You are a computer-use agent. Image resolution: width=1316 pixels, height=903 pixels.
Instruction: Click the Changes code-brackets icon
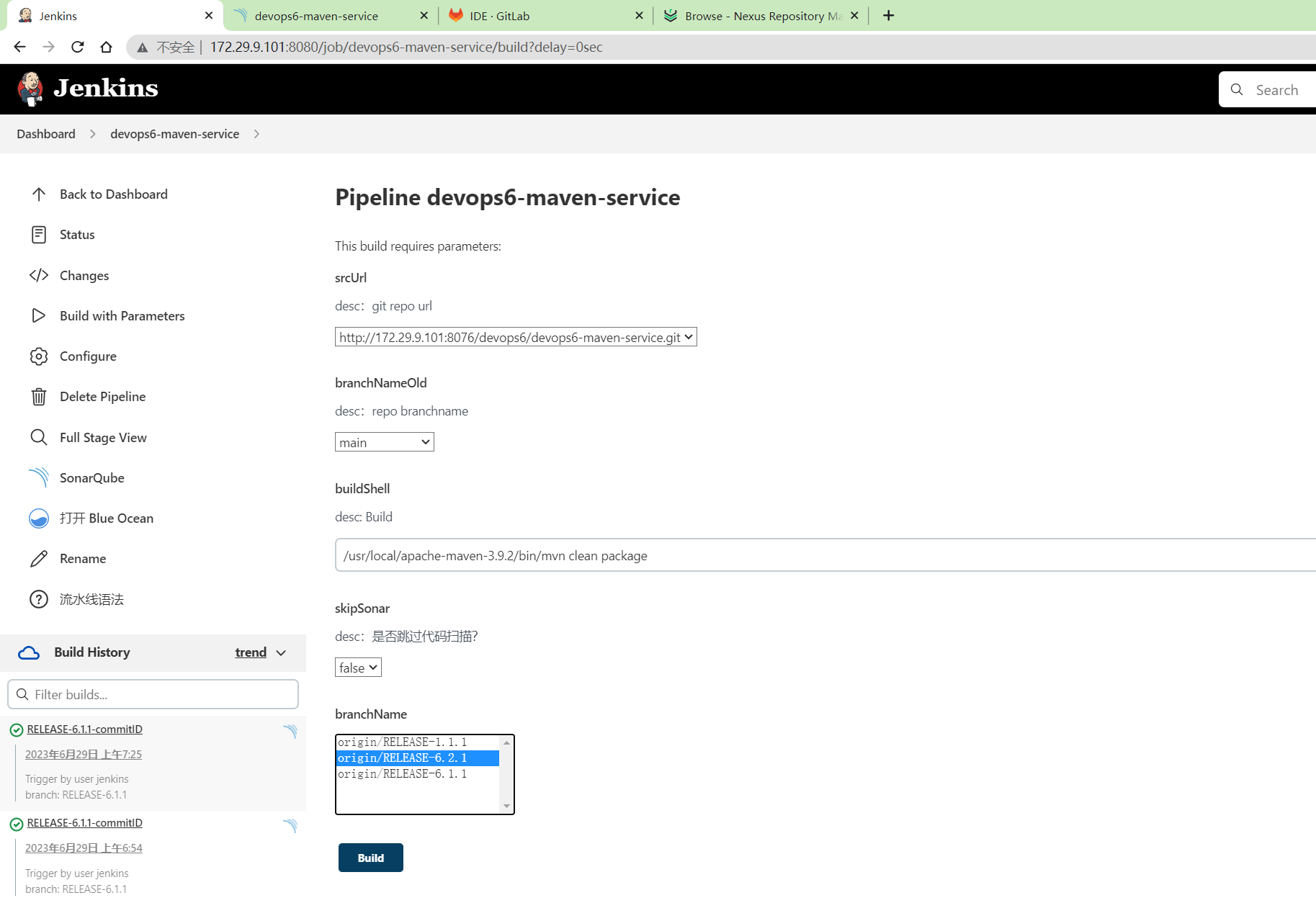tap(39, 275)
